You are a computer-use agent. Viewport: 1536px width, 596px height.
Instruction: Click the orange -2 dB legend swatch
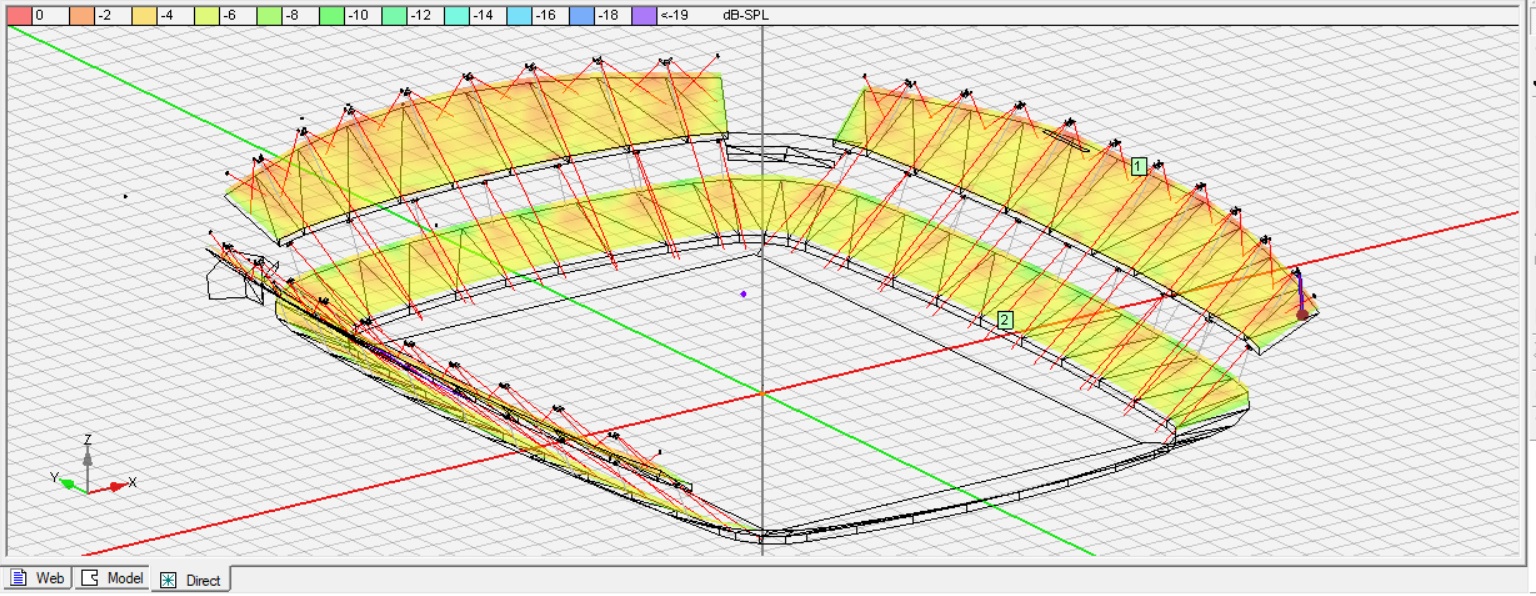(x=82, y=16)
